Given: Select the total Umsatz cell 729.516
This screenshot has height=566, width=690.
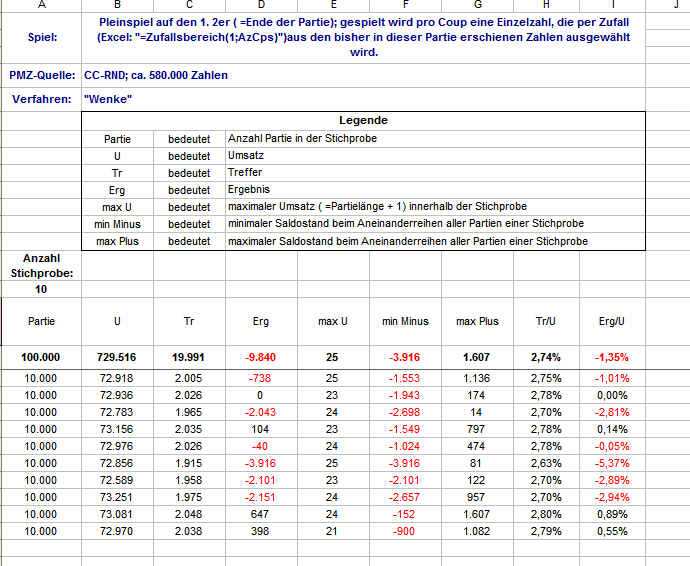Looking at the screenshot, I should (117, 357).
